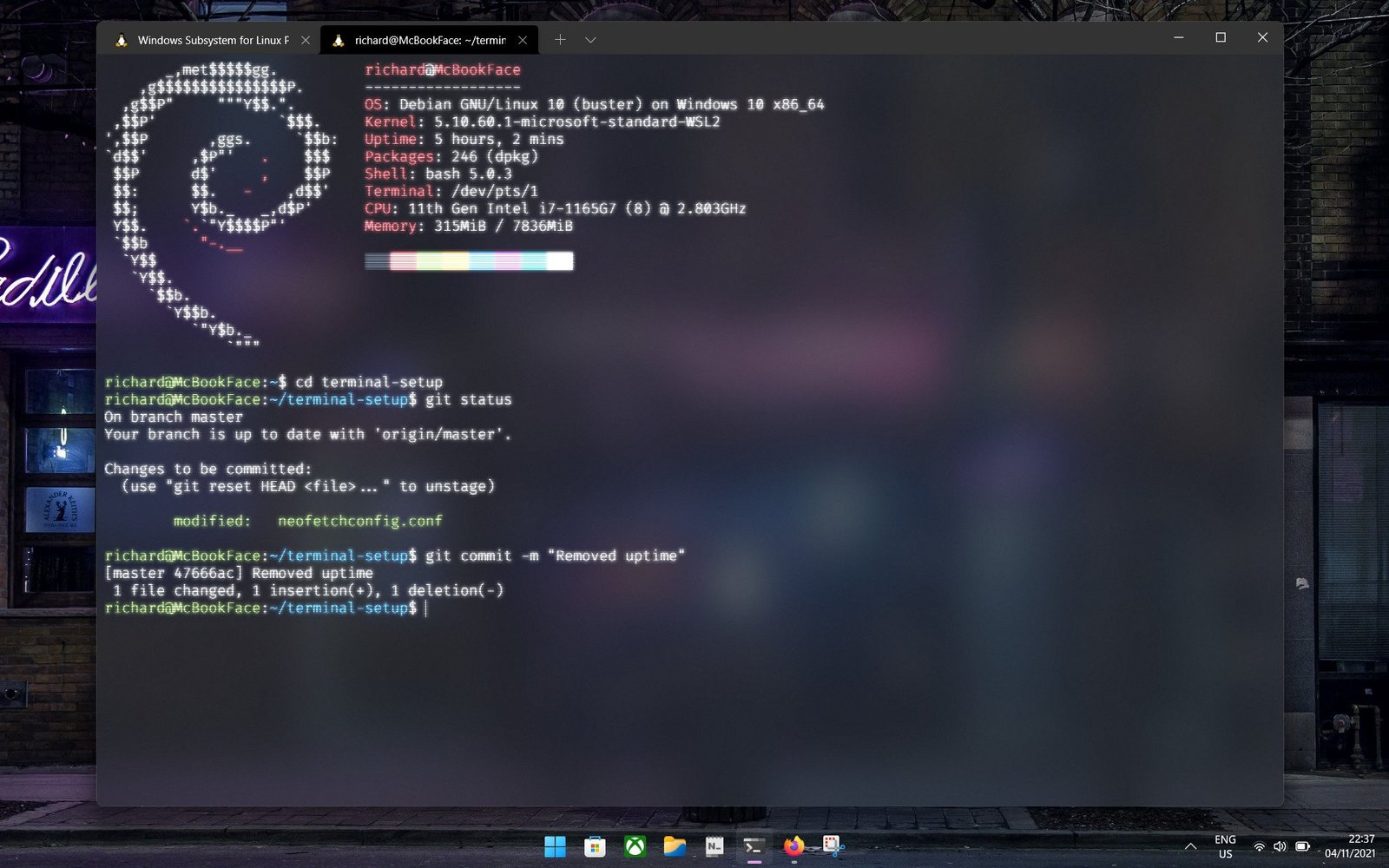1389x868 pixels.
Task: Open the Notepad app from the taskbar
Action: click(714, 845)
